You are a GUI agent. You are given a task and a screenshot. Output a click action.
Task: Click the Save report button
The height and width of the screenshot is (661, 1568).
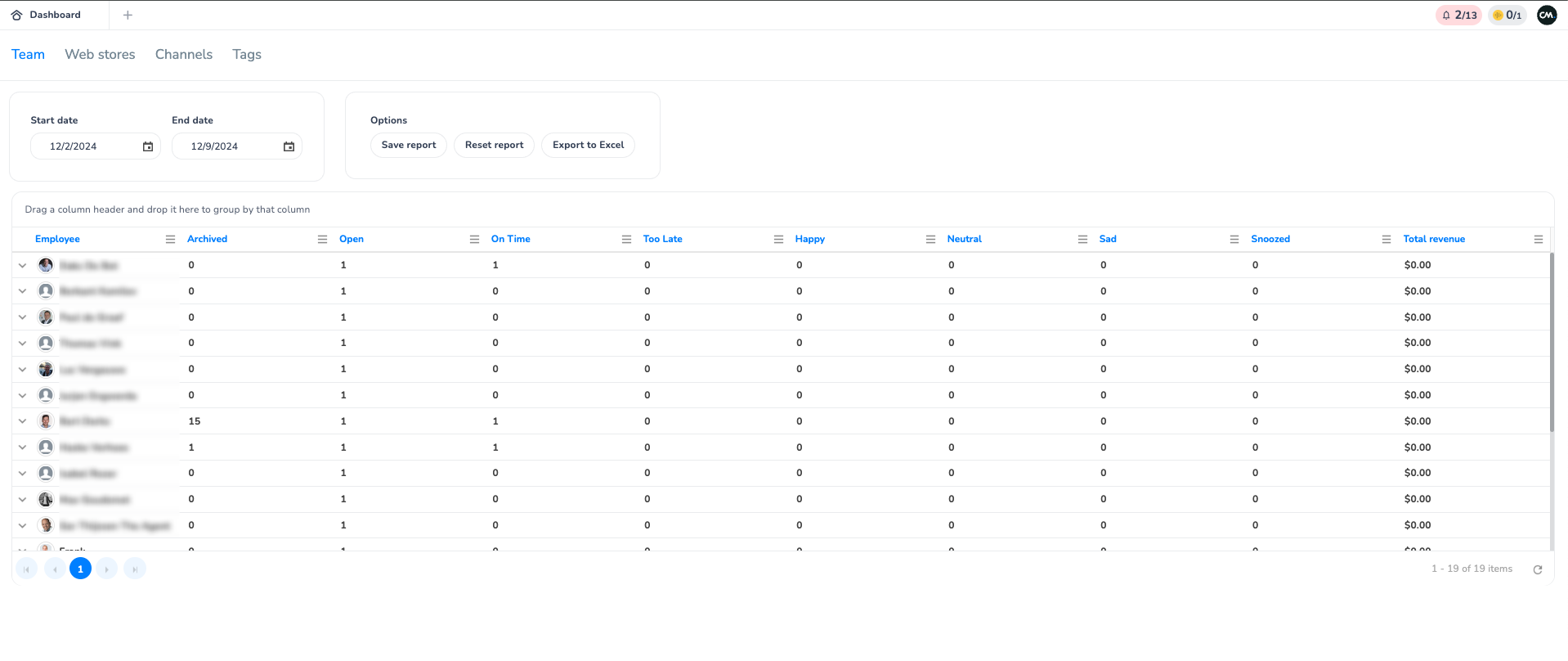coord(408,145)
